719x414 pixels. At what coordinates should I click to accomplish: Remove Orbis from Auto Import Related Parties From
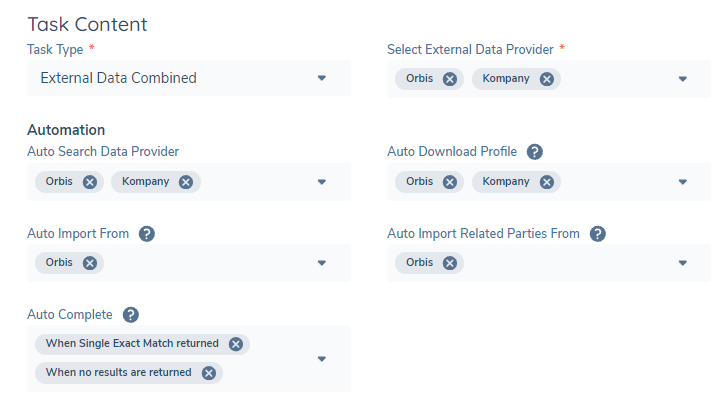449,263
